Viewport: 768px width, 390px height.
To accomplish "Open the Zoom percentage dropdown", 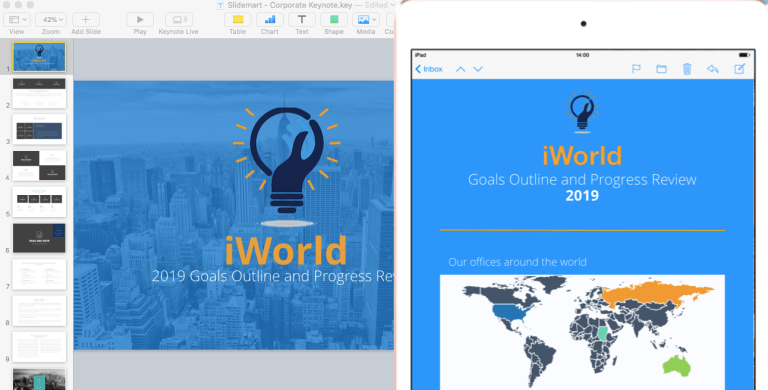I will (50, 20).
